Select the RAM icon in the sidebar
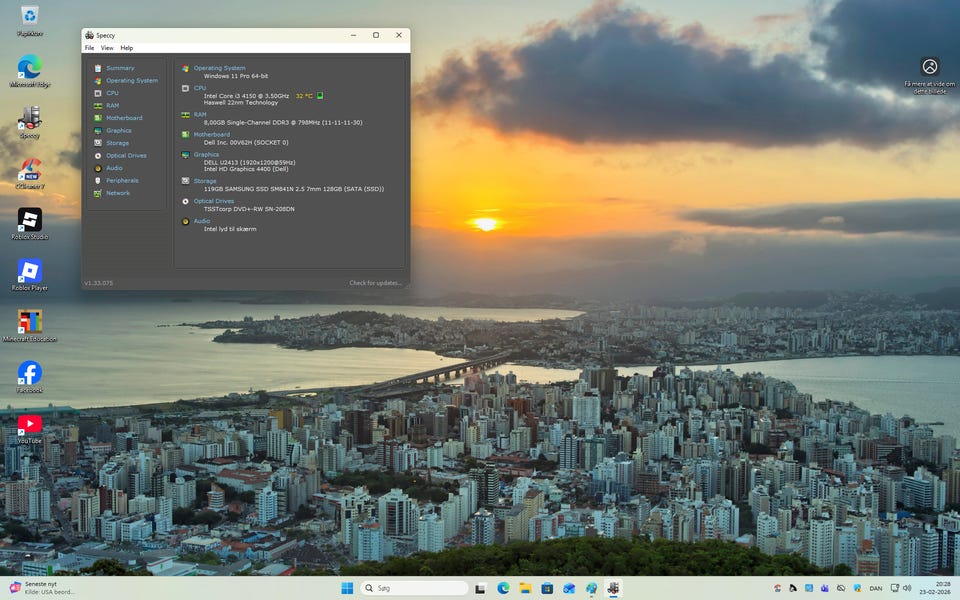 [98, 105]
